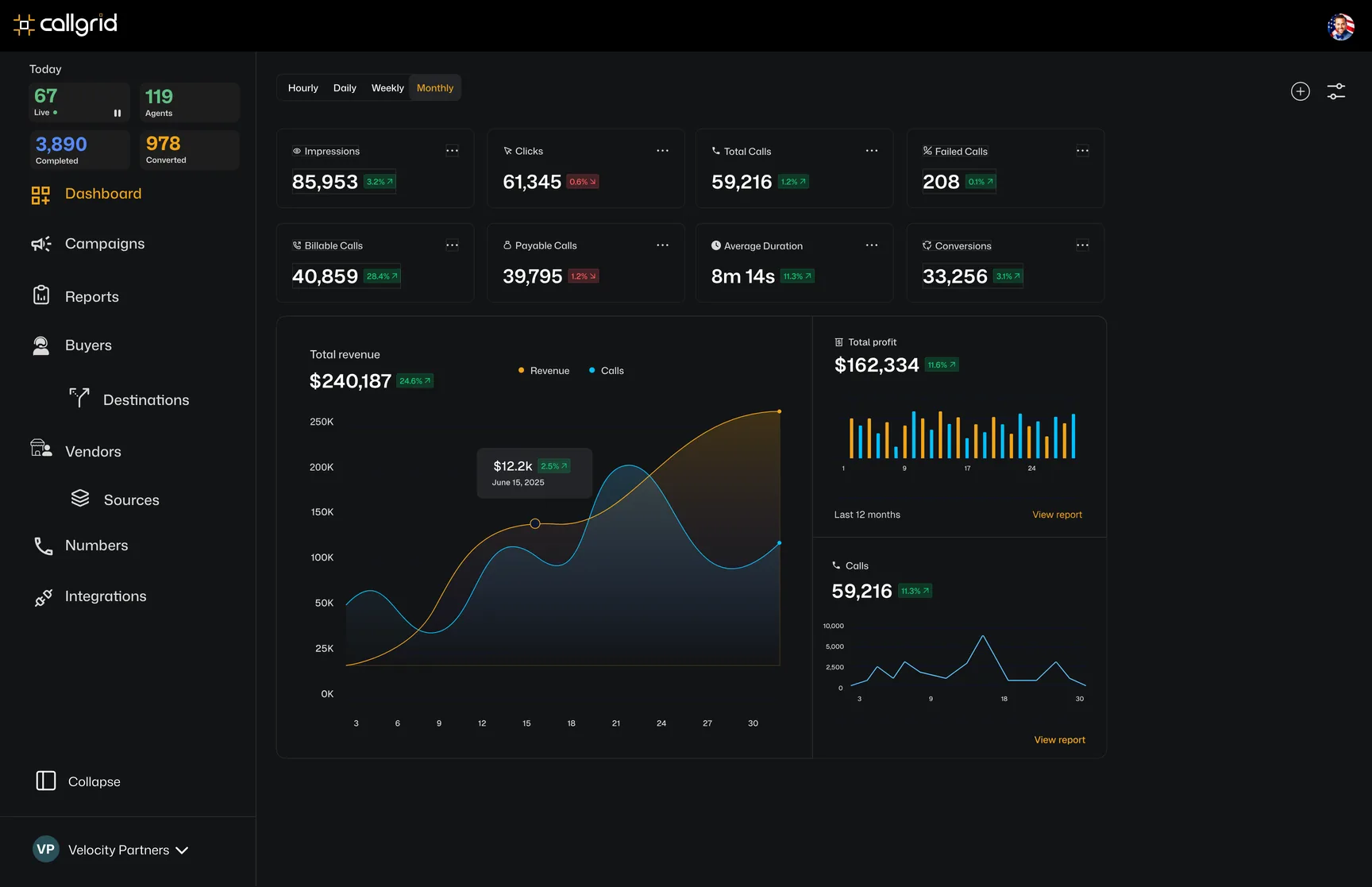Open the user profile avatar
1372x887 pixels.
click(x=1341, y=26)
